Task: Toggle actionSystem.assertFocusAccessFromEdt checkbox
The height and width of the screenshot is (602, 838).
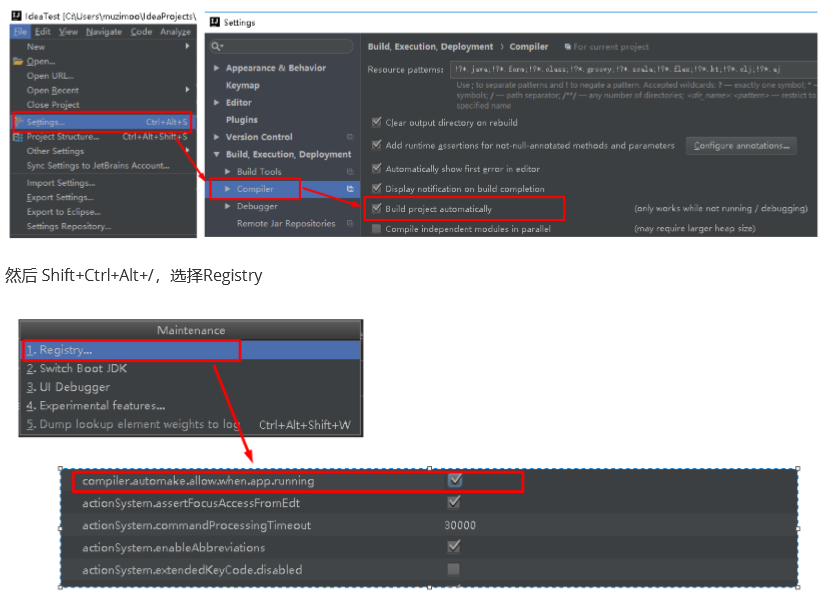Action: [x=454, y=502]
